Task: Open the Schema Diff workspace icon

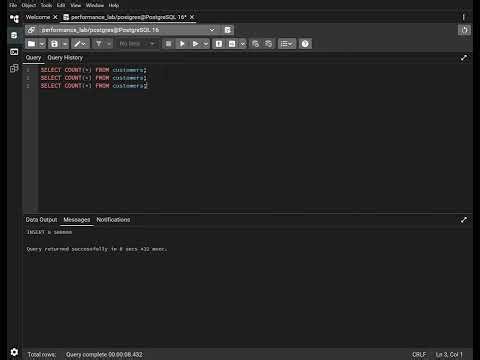Action: 14,68
